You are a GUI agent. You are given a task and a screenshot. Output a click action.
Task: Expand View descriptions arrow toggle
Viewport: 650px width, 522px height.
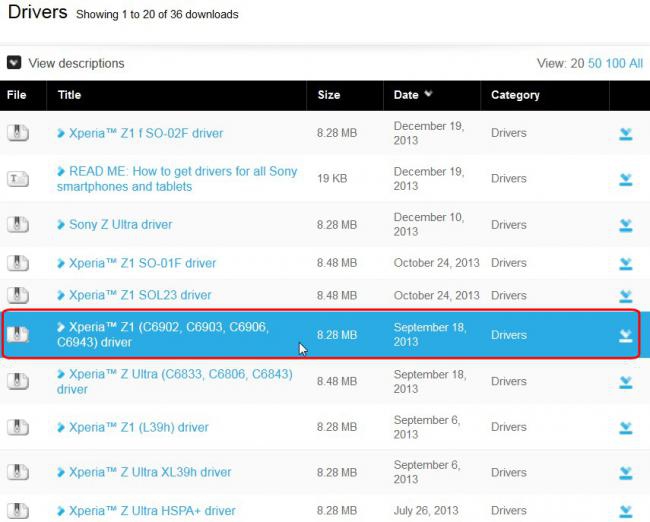tap(14, 63)
